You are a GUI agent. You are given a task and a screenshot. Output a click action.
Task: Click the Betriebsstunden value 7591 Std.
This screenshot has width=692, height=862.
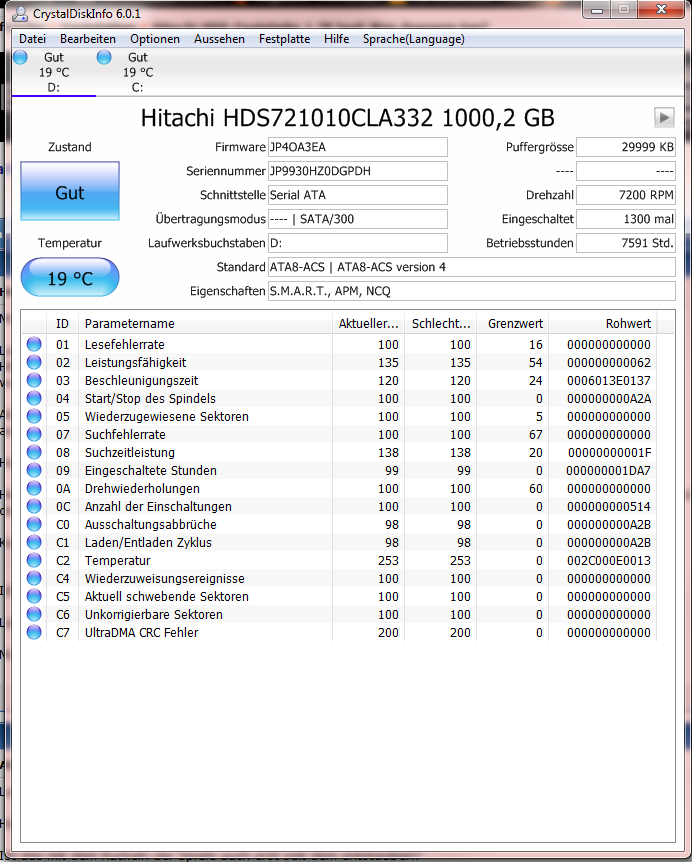[x=625, y=243]
